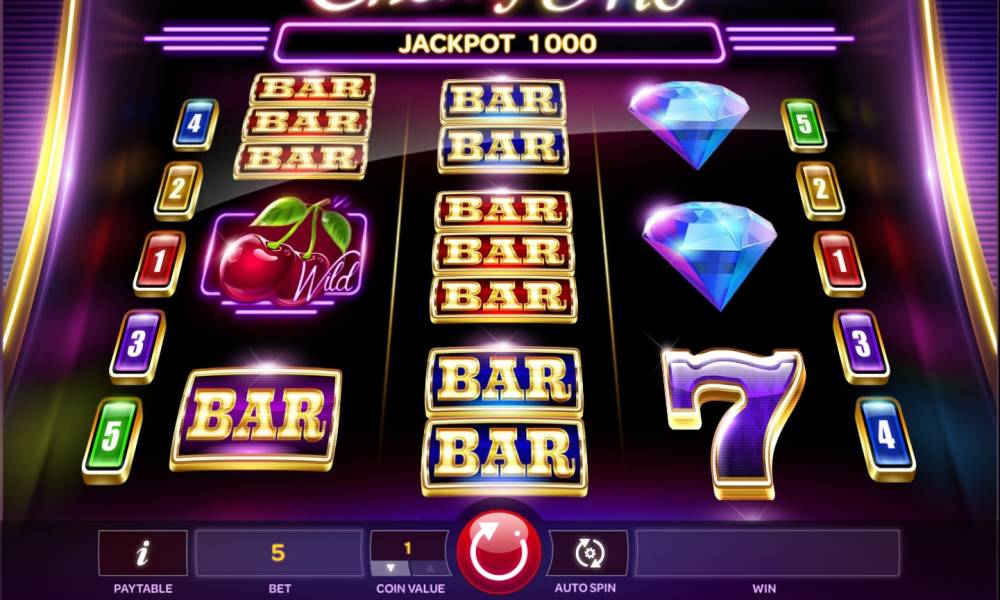The image size is (1000, 600).
Task: Increase coin value with the up arrow
Action: [x=430, y=567]
